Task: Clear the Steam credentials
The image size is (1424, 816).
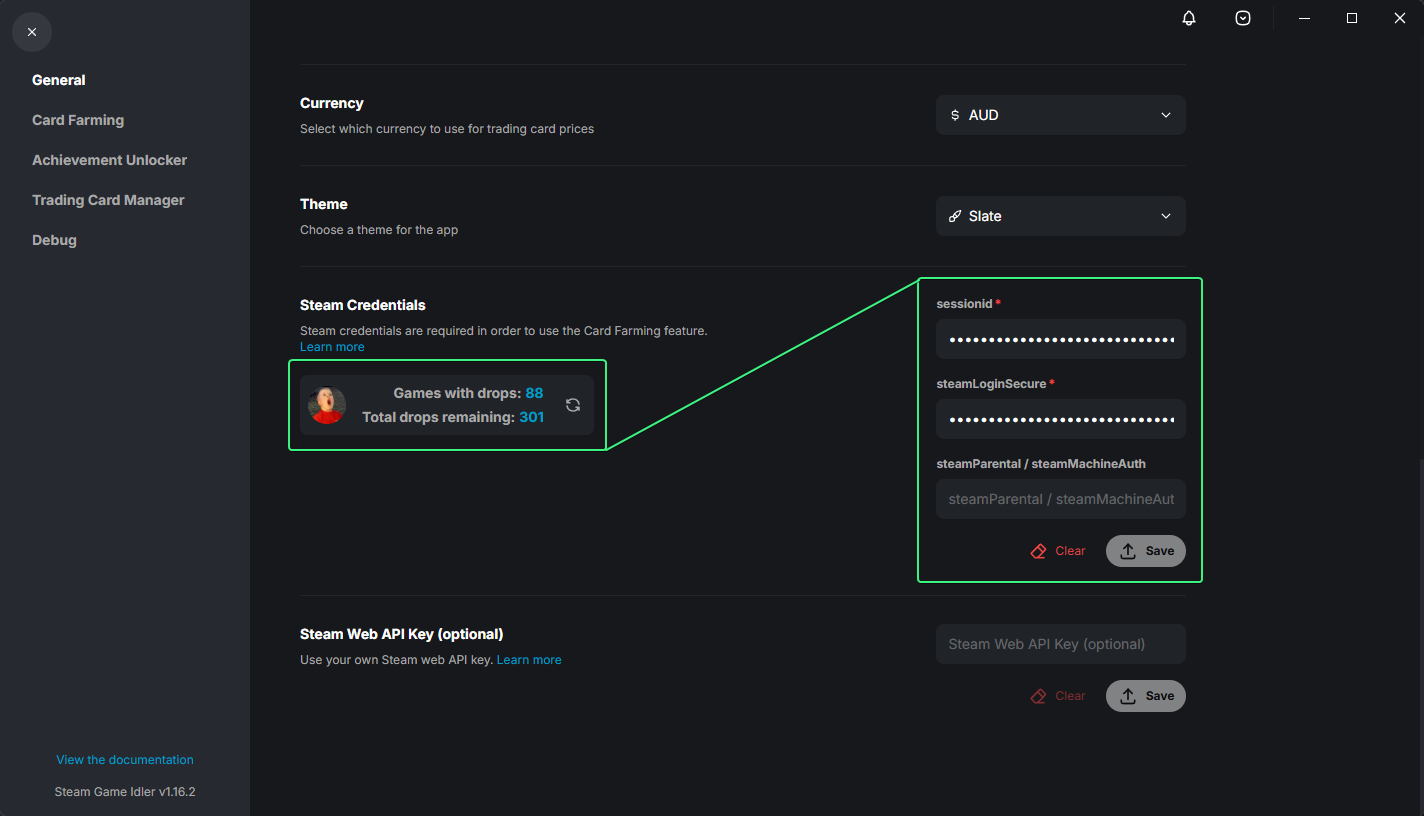Action: click(1058, 551)
